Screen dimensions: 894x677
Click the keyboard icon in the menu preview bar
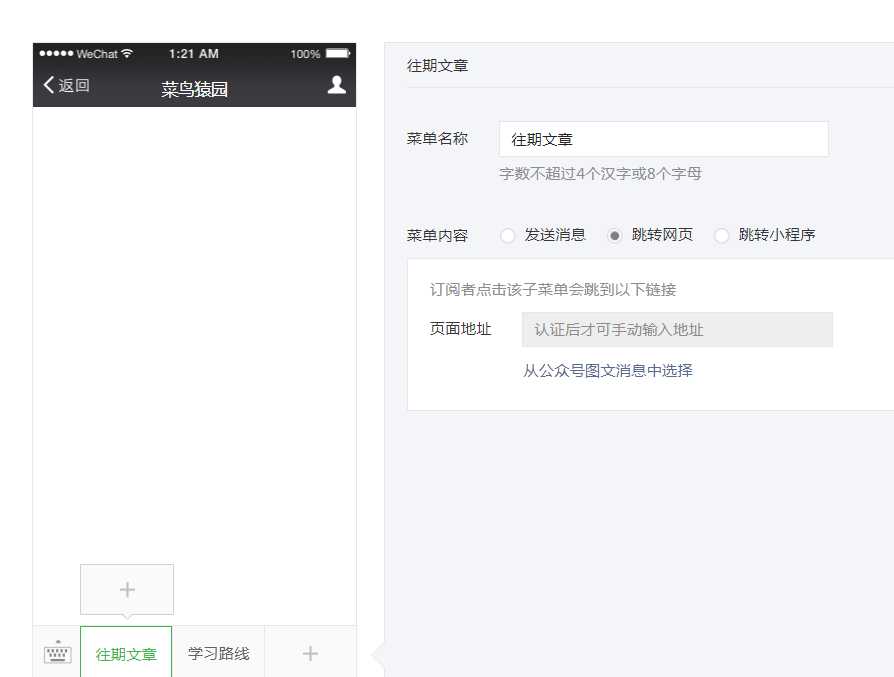click(x=57, y=652)
